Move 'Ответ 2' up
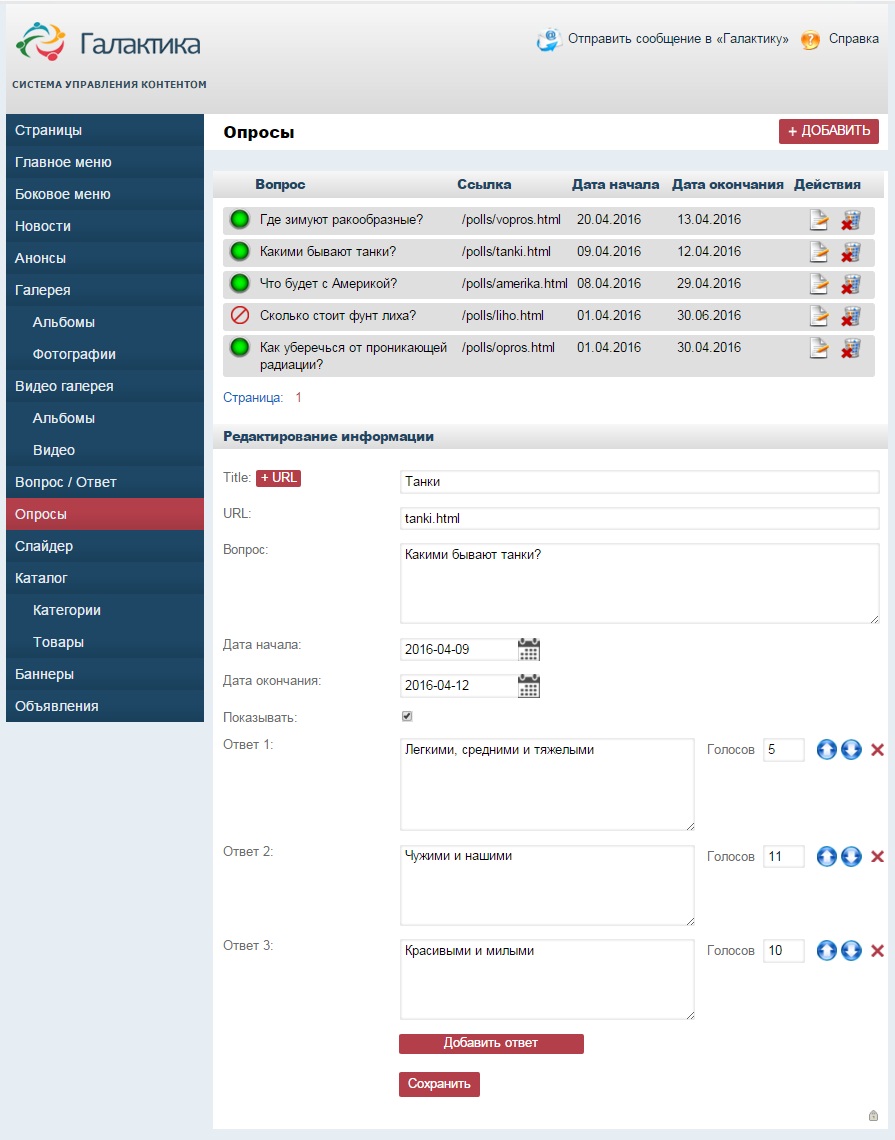Viewport: 895px width, 1140px height. pos(827,856)
